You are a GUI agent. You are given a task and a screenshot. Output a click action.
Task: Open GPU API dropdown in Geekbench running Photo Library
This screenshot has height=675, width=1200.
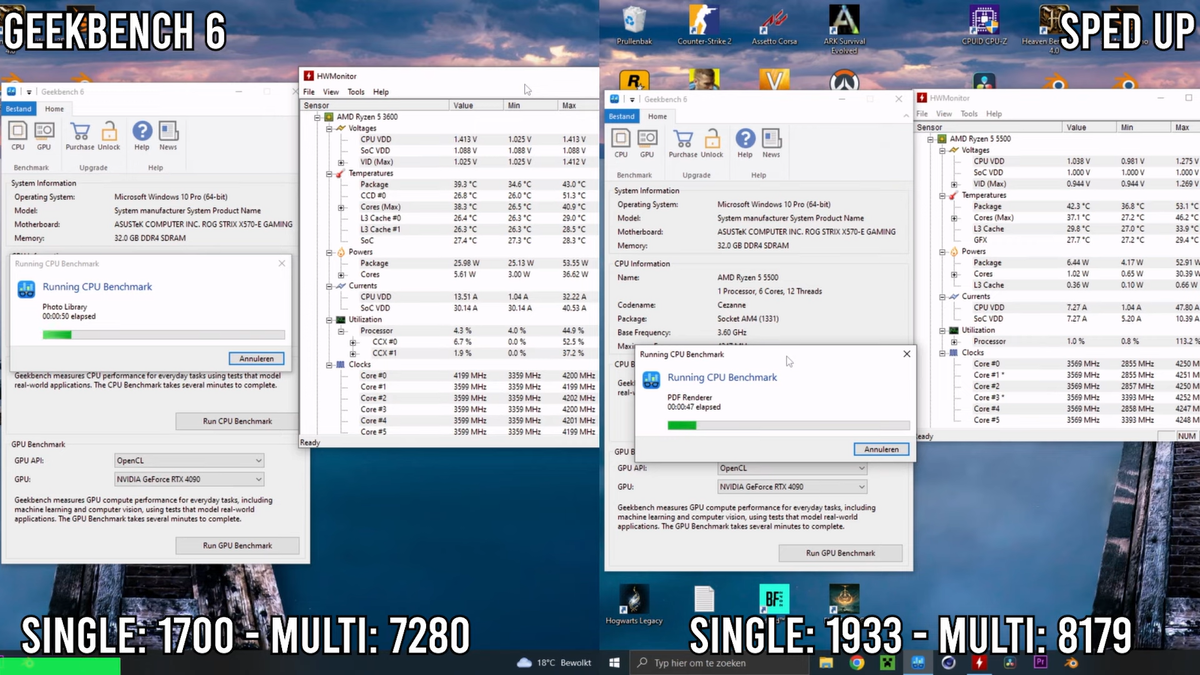click(189, 461)
